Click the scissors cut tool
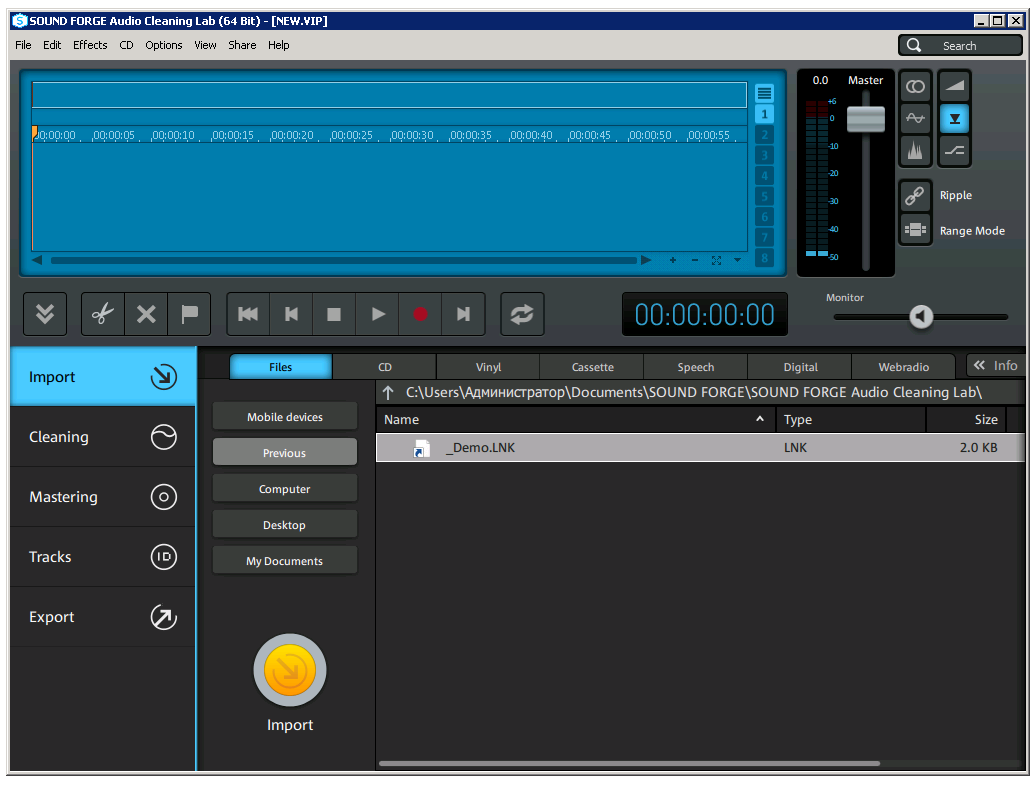This screenshot has width=1036, height=786. (103, 314)
